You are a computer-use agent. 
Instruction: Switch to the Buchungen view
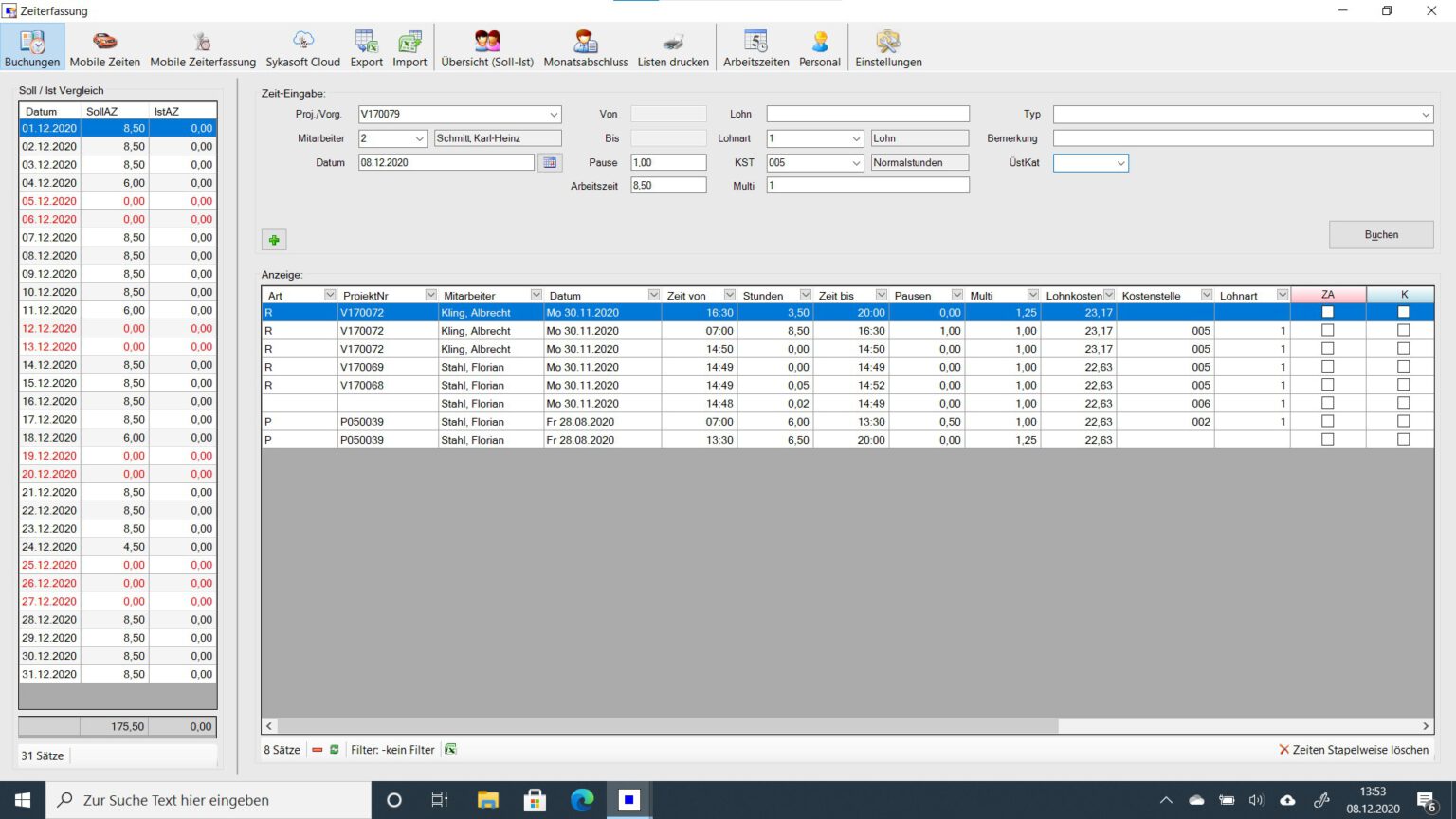32,48
